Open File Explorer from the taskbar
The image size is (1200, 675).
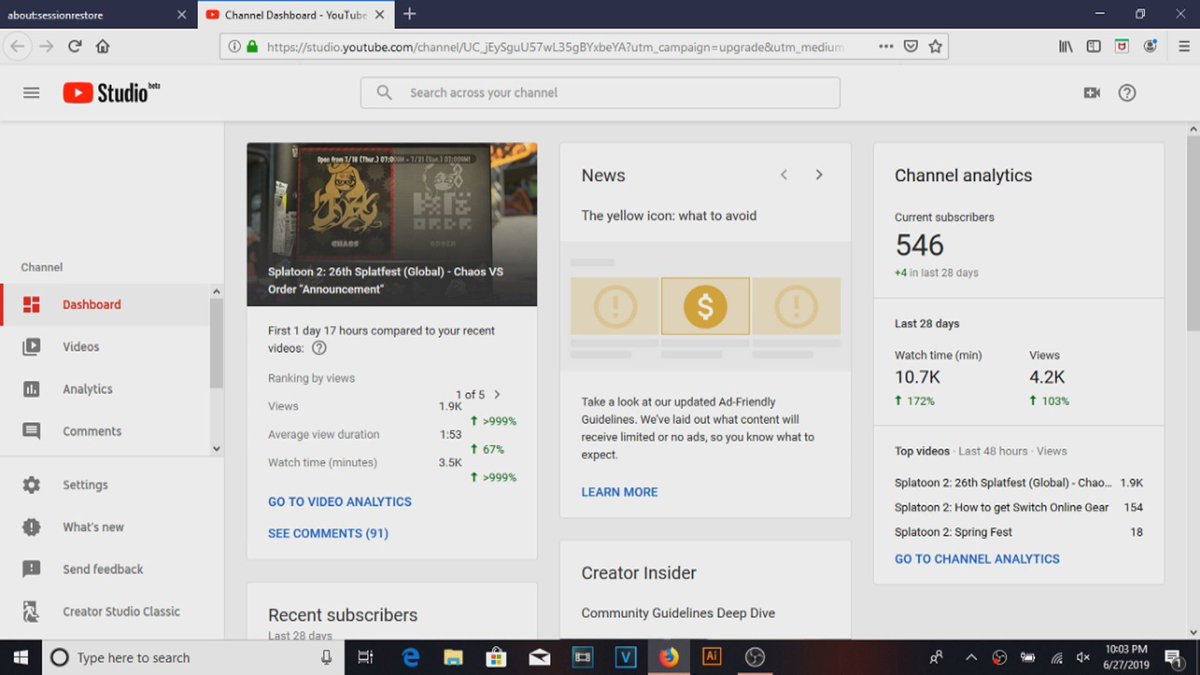(453, 657)
